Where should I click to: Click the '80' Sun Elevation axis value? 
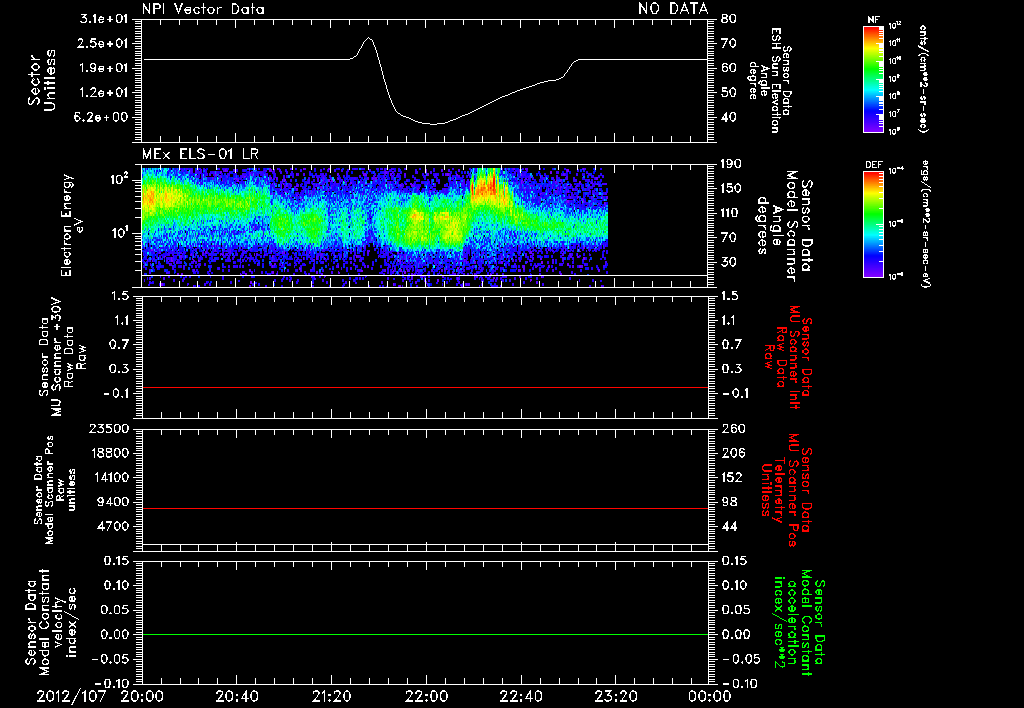728,19
